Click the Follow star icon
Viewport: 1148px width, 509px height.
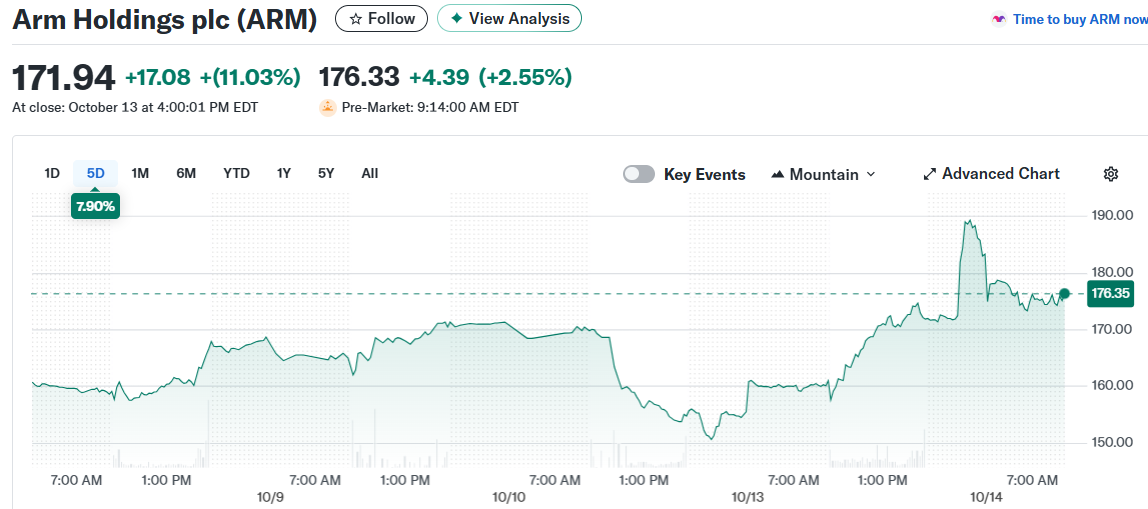coord(355,19)
